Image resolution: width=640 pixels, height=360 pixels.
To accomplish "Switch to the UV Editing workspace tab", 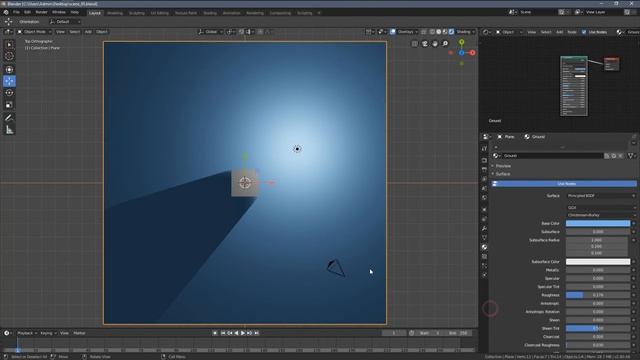I will coord(160,13).
